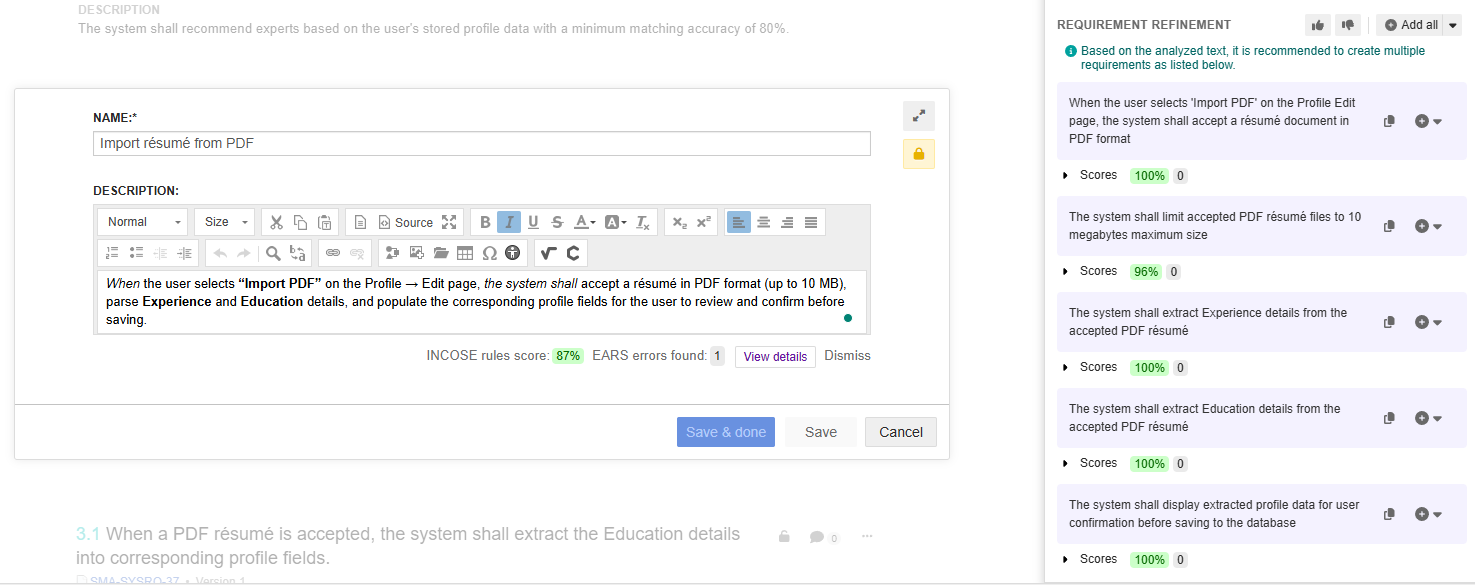Toggle bold formatting
Image resolution: width=1475 pixels, height=585 pixels.
click(x=485, y=222)
